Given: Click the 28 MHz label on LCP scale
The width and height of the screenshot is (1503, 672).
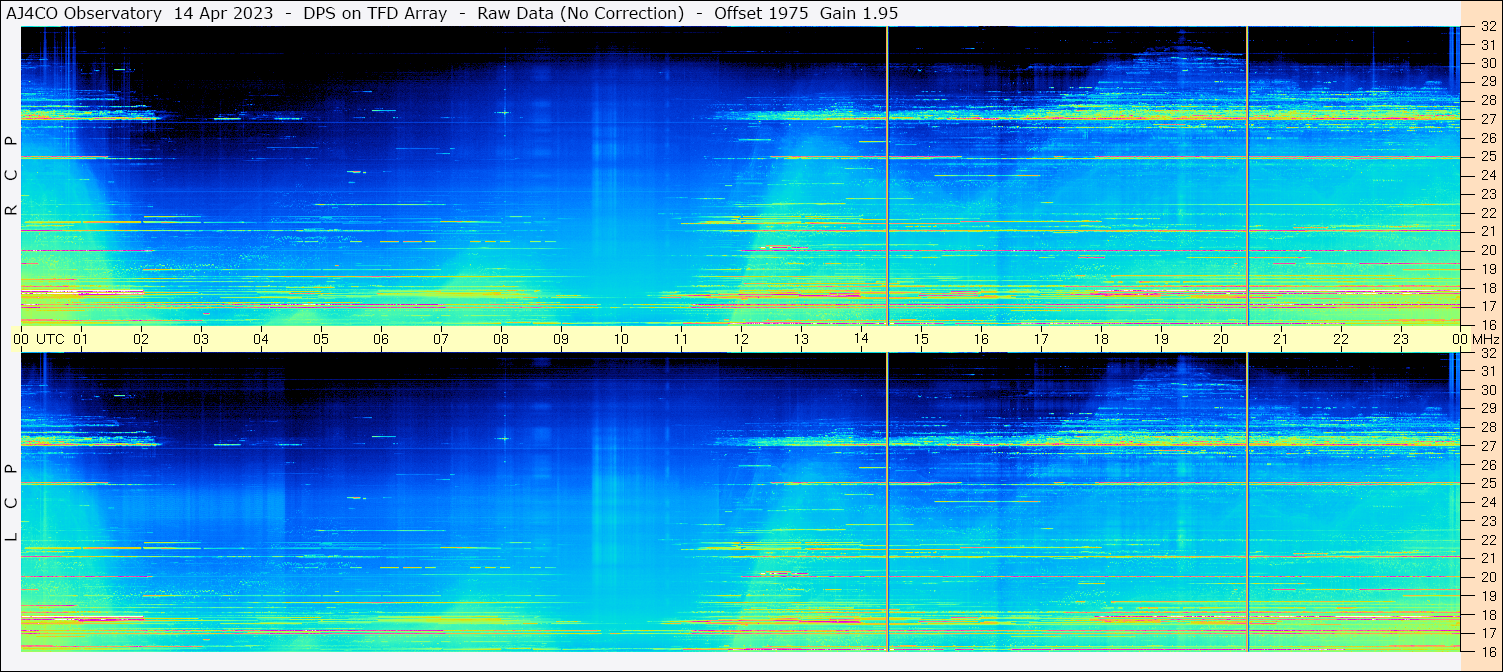Looking at the screenshot, I should [x=1487, y=427].
